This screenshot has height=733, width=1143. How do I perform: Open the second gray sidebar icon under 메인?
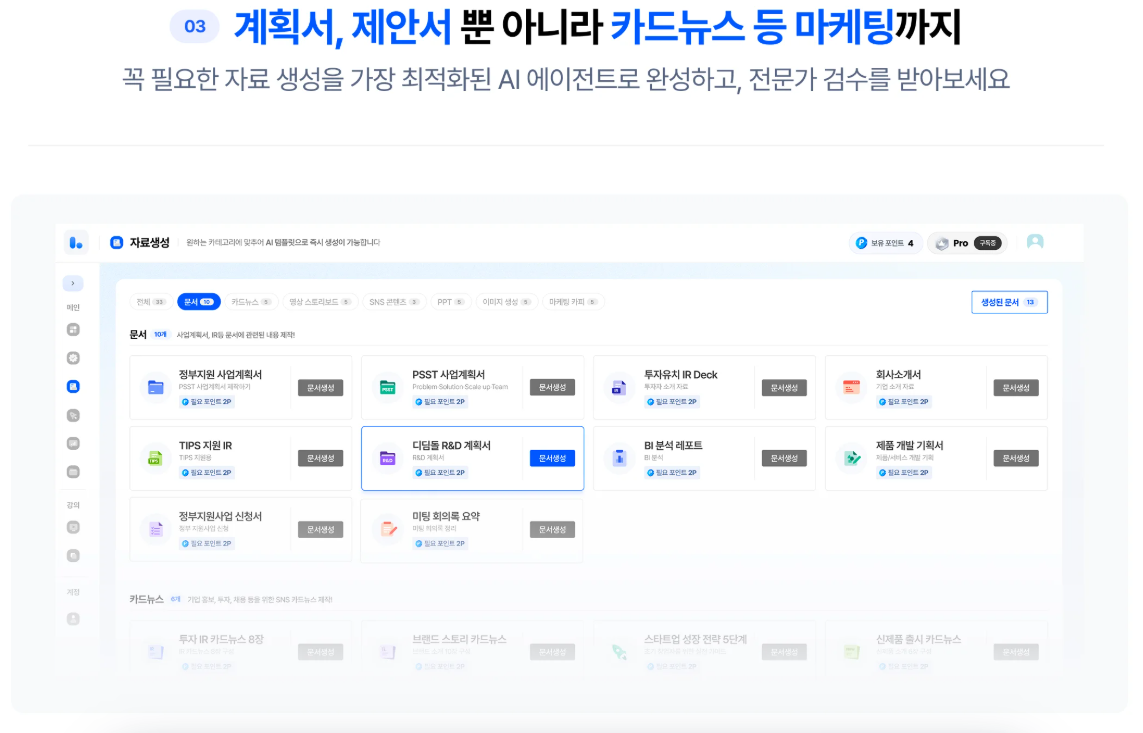(x=73, y=358)
